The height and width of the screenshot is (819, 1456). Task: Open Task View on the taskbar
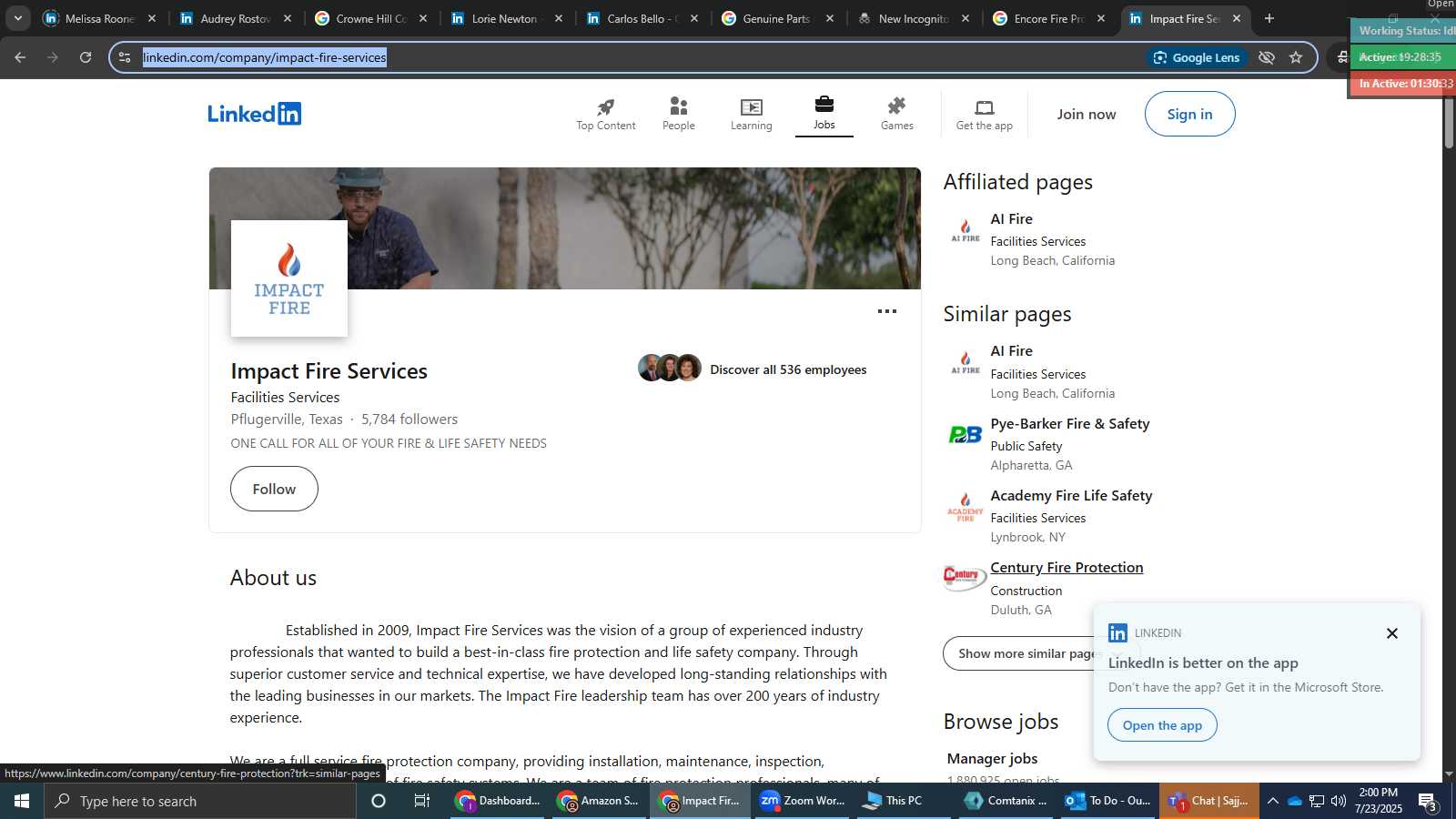[x=422, y=801]
